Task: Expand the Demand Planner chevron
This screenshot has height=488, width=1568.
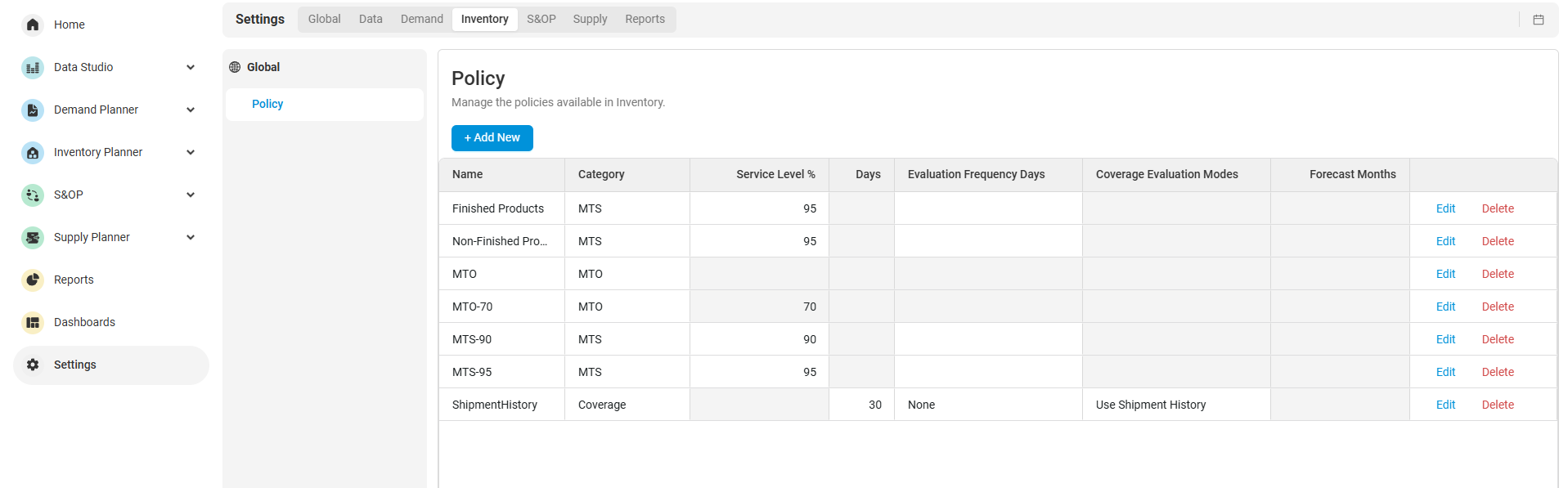Action: pyautogui.click(x=191, y=110)
